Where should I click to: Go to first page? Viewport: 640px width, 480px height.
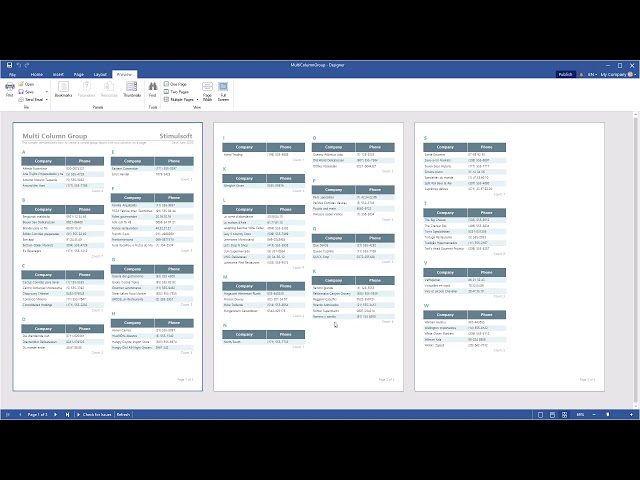click(x=8, y=414)
